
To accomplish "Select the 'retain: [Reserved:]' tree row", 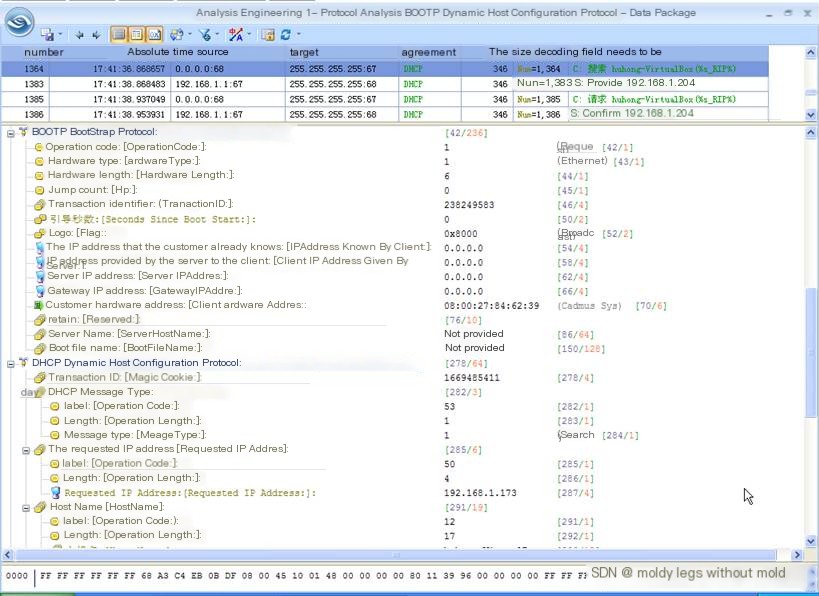I will tap(93, 319).
